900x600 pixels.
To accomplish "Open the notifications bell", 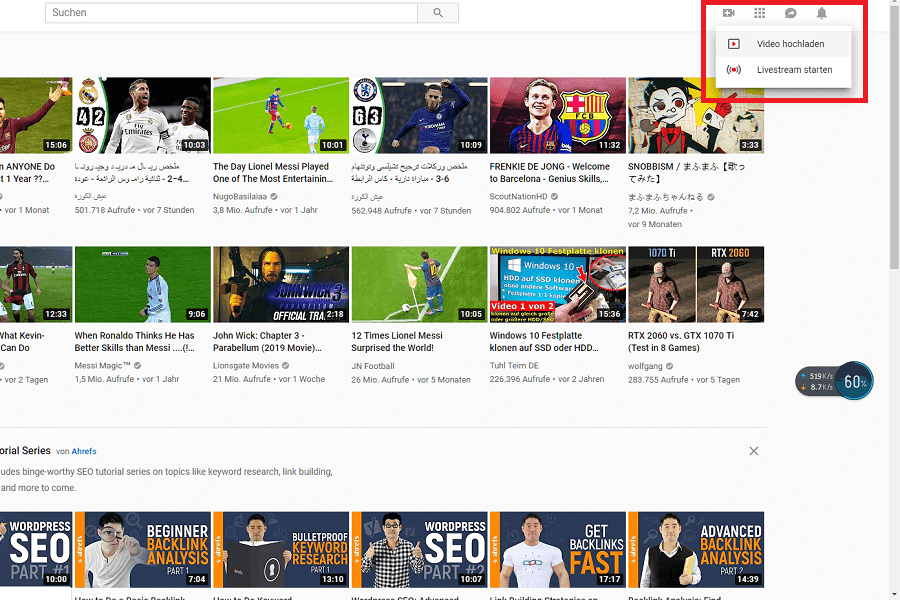I will 822,13.
